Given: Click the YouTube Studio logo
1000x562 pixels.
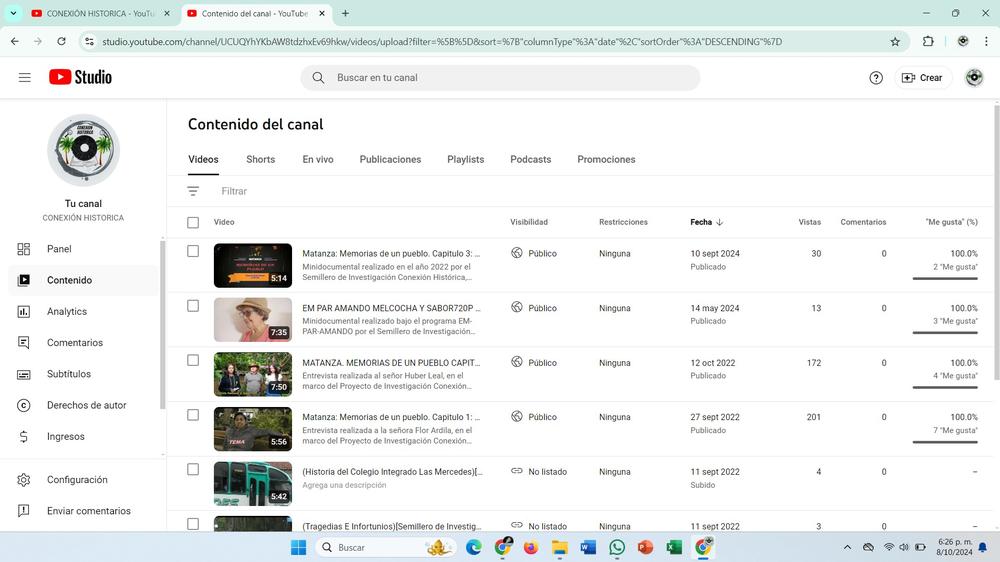Looking at the screenshot, I should pyautogui.click(x=80, y=77).
